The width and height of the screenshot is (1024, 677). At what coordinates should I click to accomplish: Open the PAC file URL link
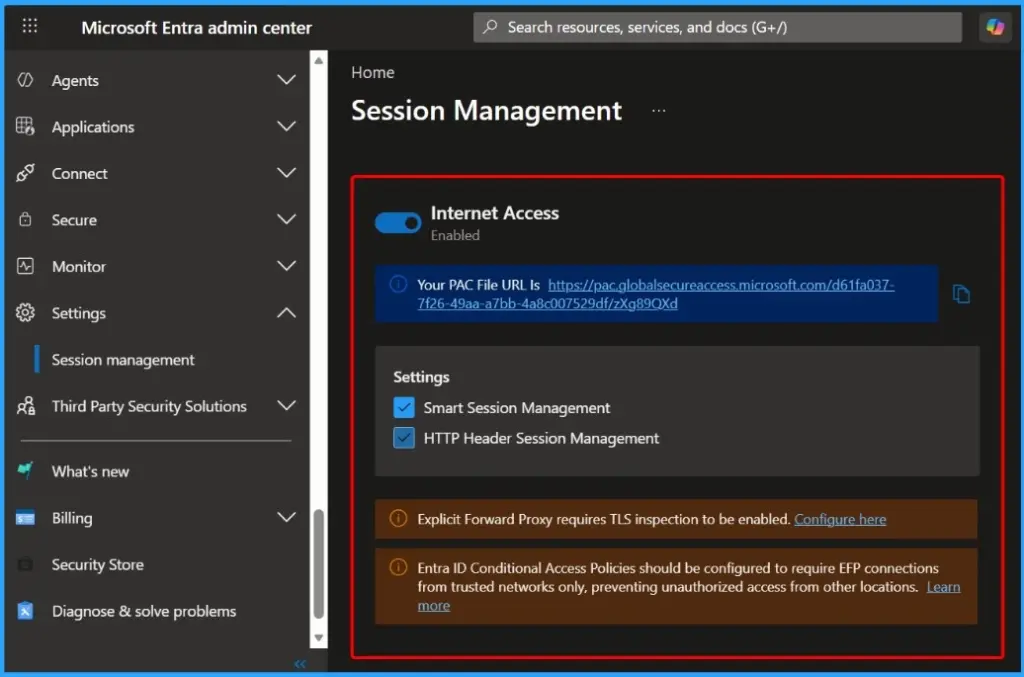[656, 294]
